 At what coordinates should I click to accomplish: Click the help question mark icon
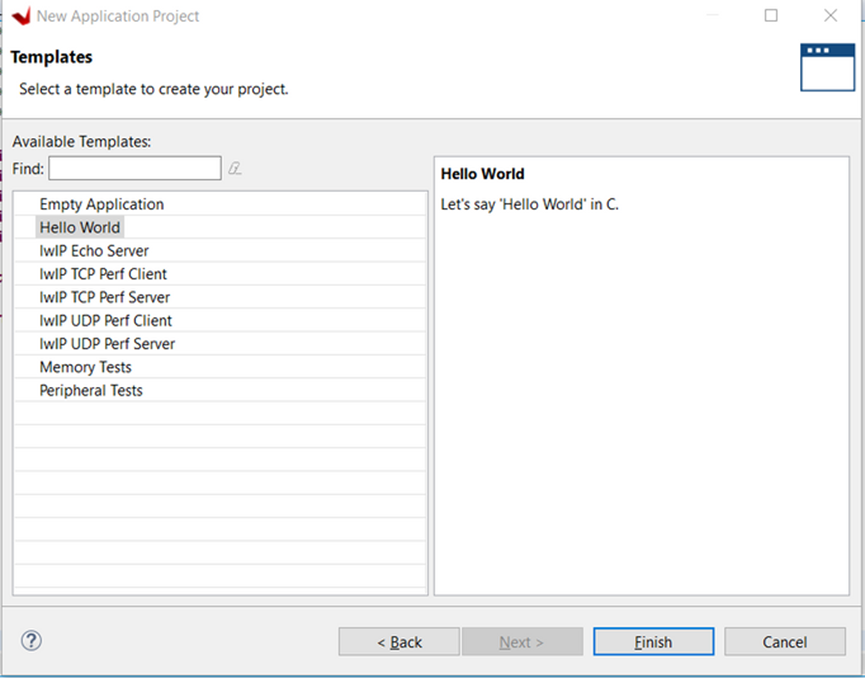coord(31,641)
